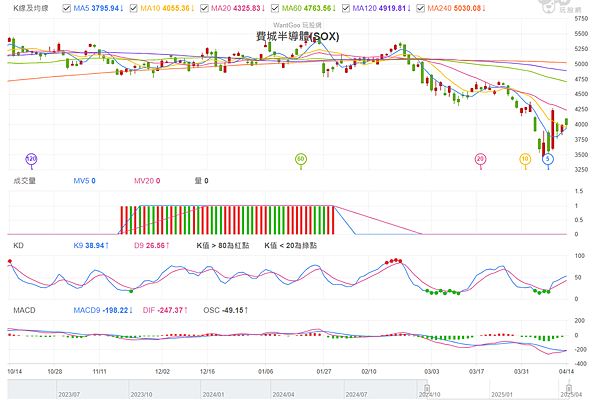Click the 01/27 date axis label

coord(324,371)
